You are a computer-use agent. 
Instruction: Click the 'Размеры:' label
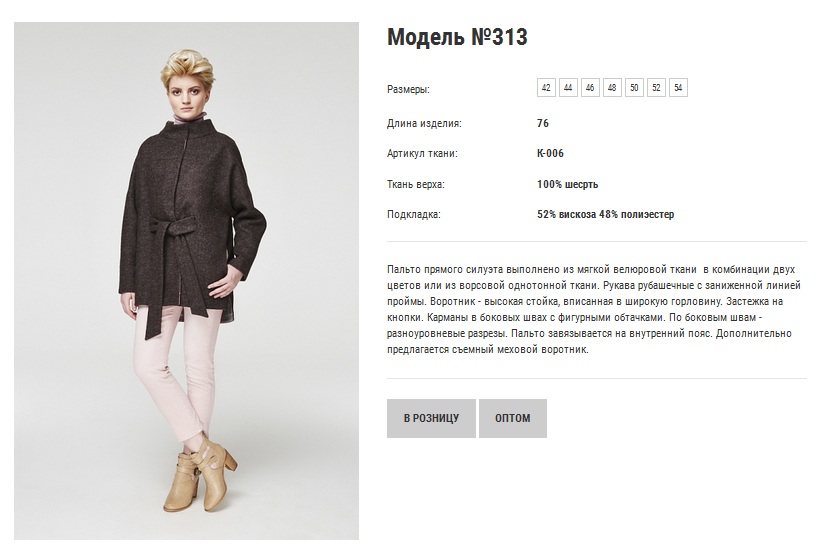[x=408, y=89]
